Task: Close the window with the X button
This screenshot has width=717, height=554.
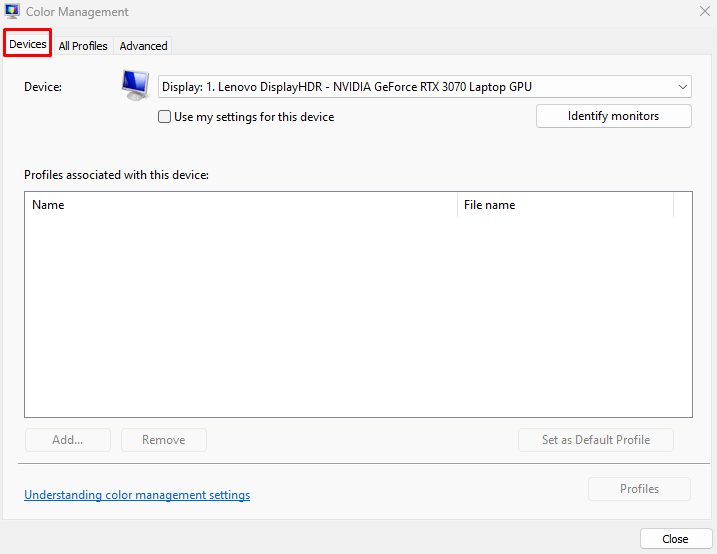Action: point(704,12)
